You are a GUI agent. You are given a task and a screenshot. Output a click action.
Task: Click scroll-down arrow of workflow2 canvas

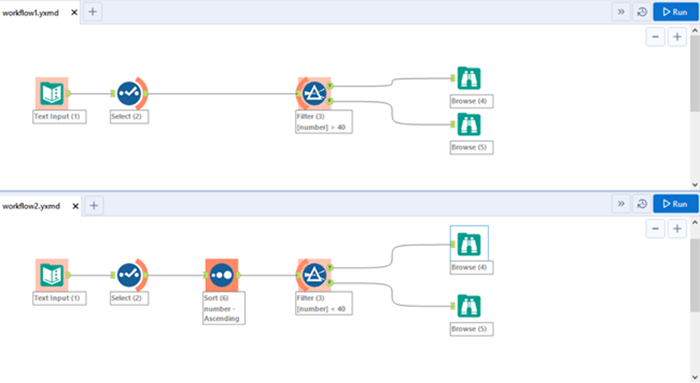pos(695,378)
